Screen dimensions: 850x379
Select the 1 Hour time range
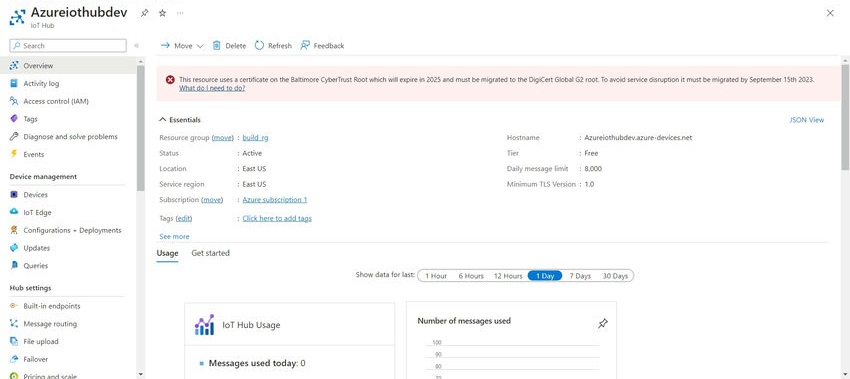point(436,276)
